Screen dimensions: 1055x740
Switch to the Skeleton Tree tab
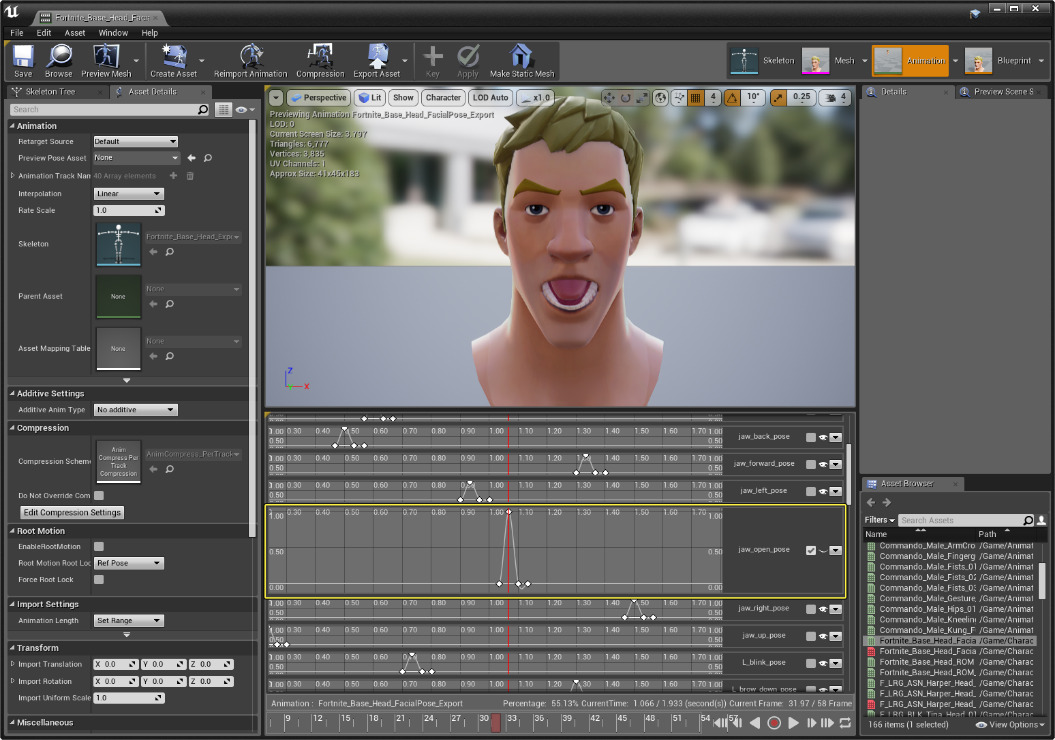coord(50,92)
